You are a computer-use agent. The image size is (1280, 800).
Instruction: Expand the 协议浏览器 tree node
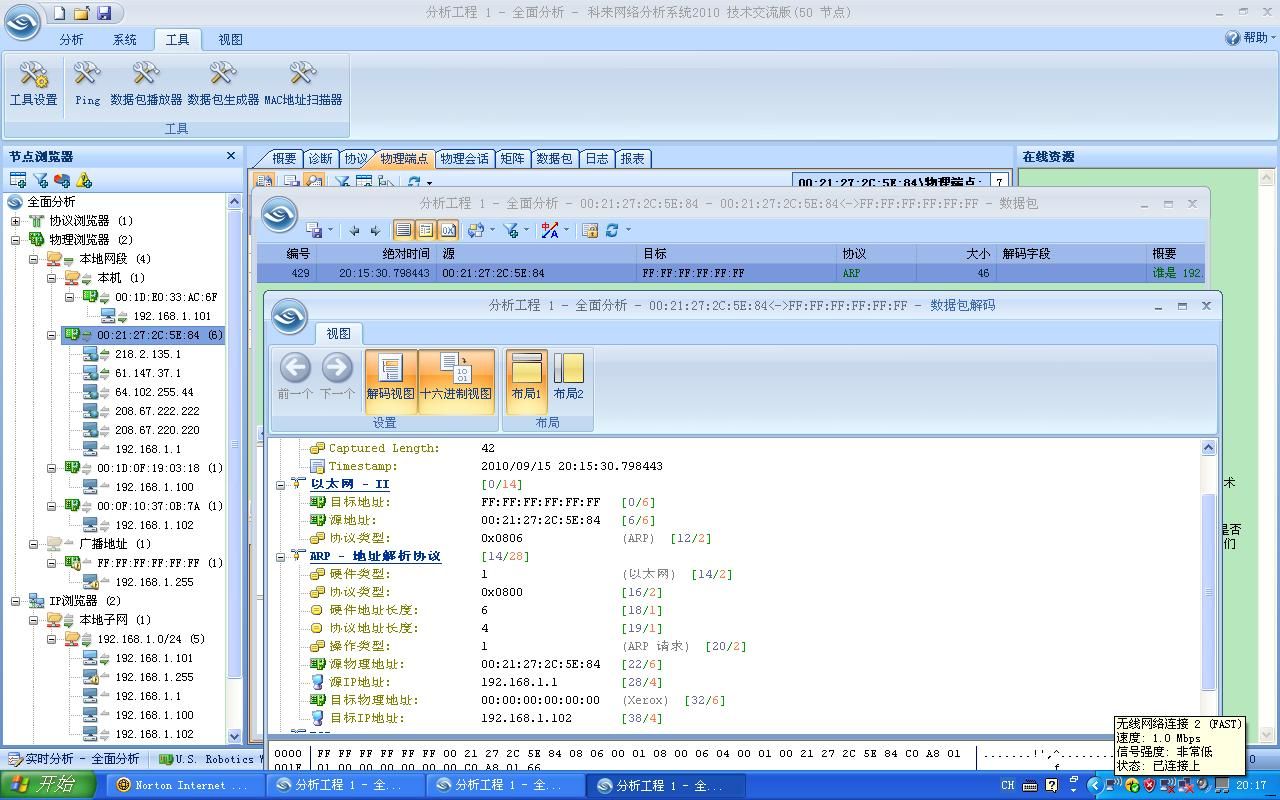coord(16,221)
